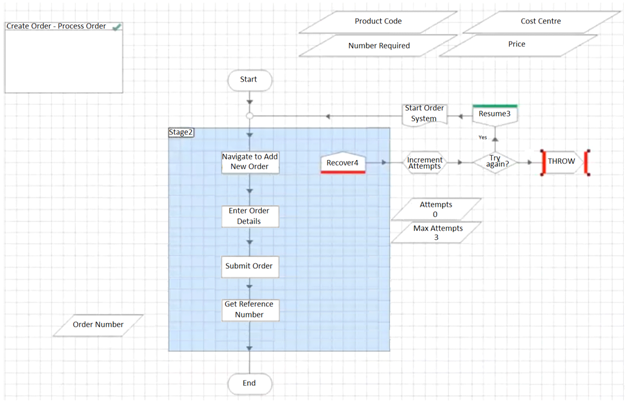Select the Get Reference Number step
The width and height of the screenshot is (628, 404).
(250, 310)
